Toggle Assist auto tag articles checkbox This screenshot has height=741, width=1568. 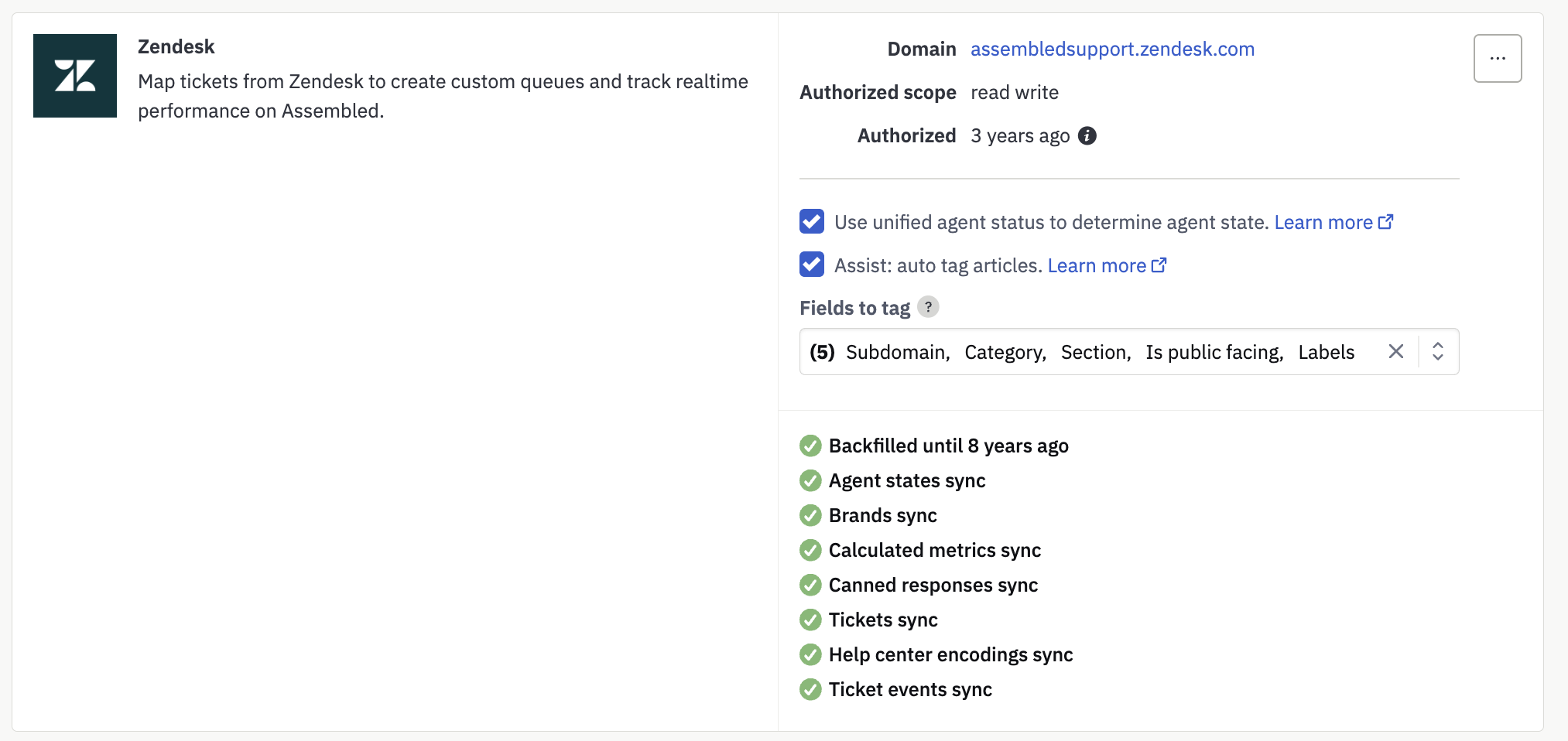pyautogui.click(x=812, y=265)
